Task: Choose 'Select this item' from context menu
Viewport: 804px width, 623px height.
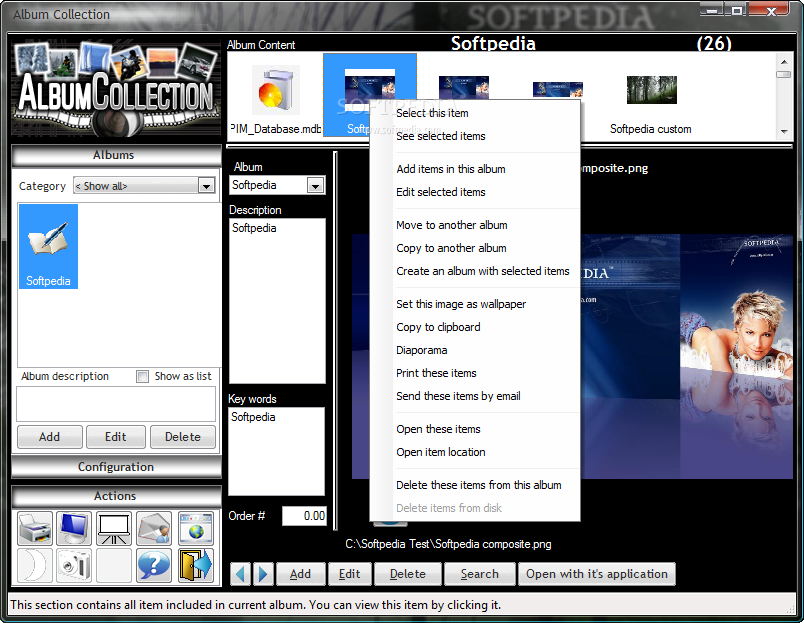Action: coord(432,113)
